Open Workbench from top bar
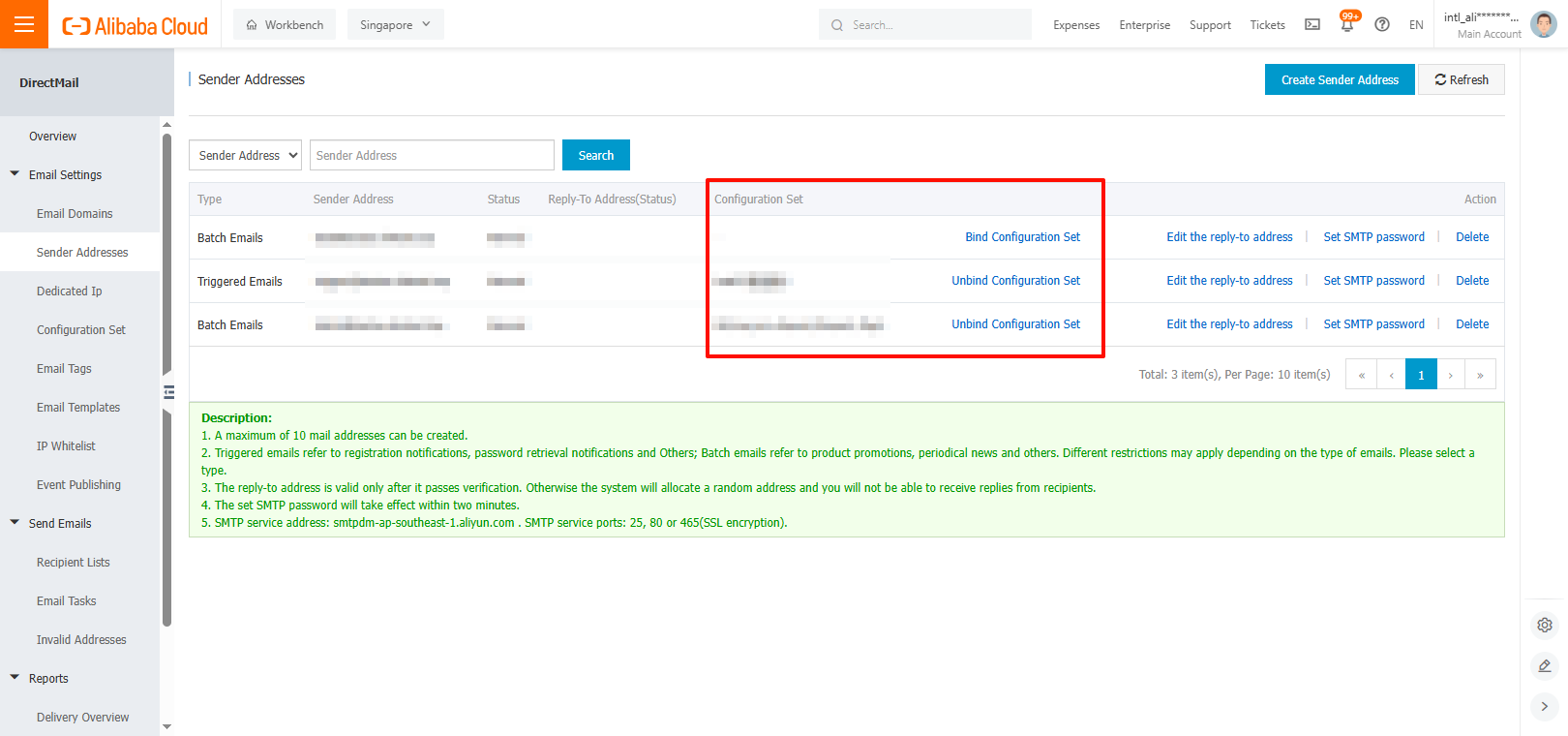 tap(285, 24)
